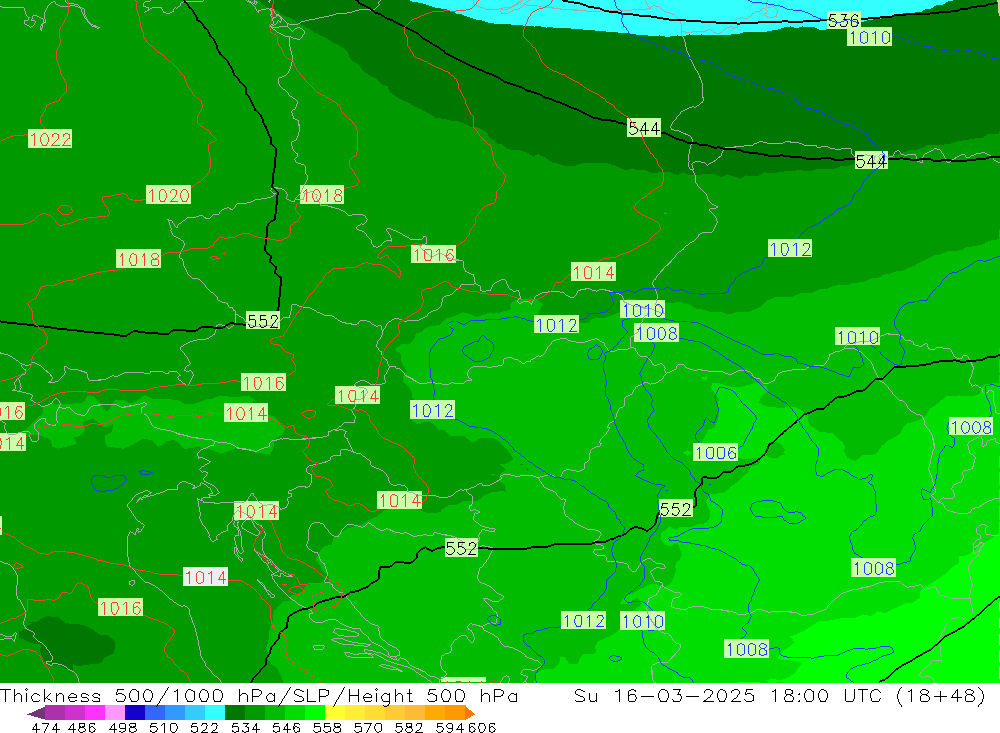
Task: Click the legend value 498
Action: [123, 727]
